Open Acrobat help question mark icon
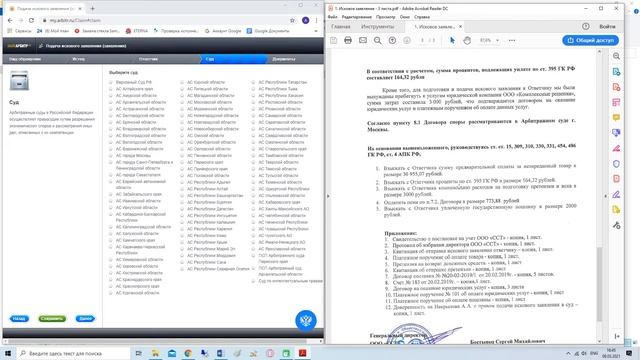Image resolution: width=640 pixels, height=360 pixels. (x=586, y=26)
